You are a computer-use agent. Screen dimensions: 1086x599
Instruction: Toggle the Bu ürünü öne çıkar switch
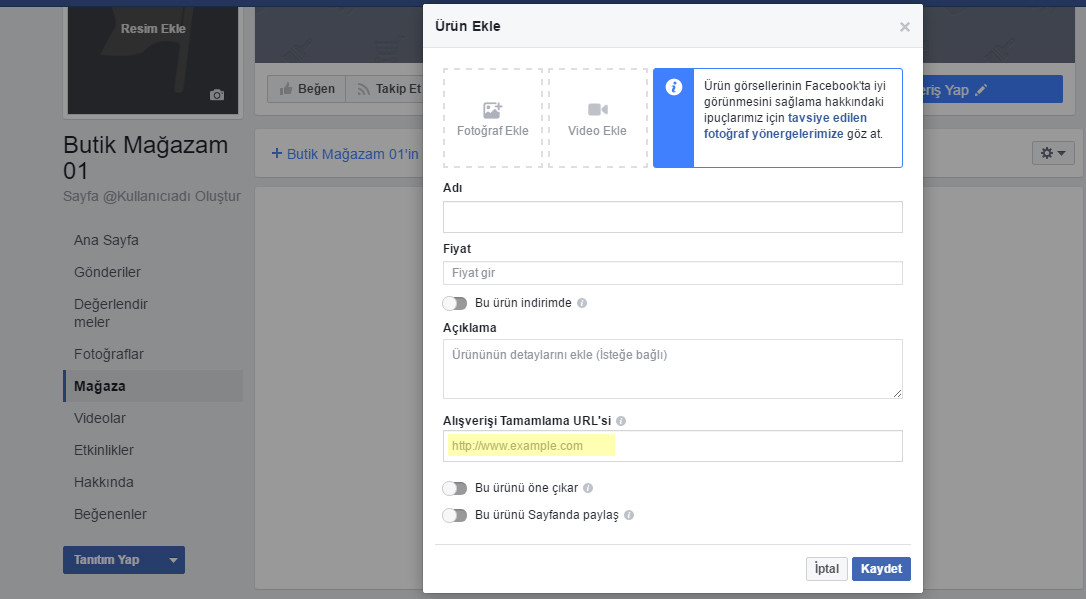click(455, 488)
